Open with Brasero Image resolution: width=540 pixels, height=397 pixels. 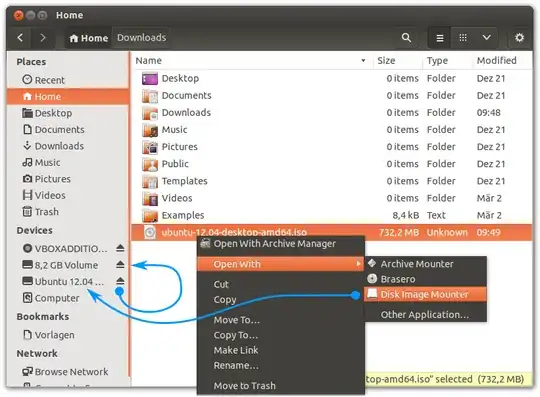(x=425, y=279)
